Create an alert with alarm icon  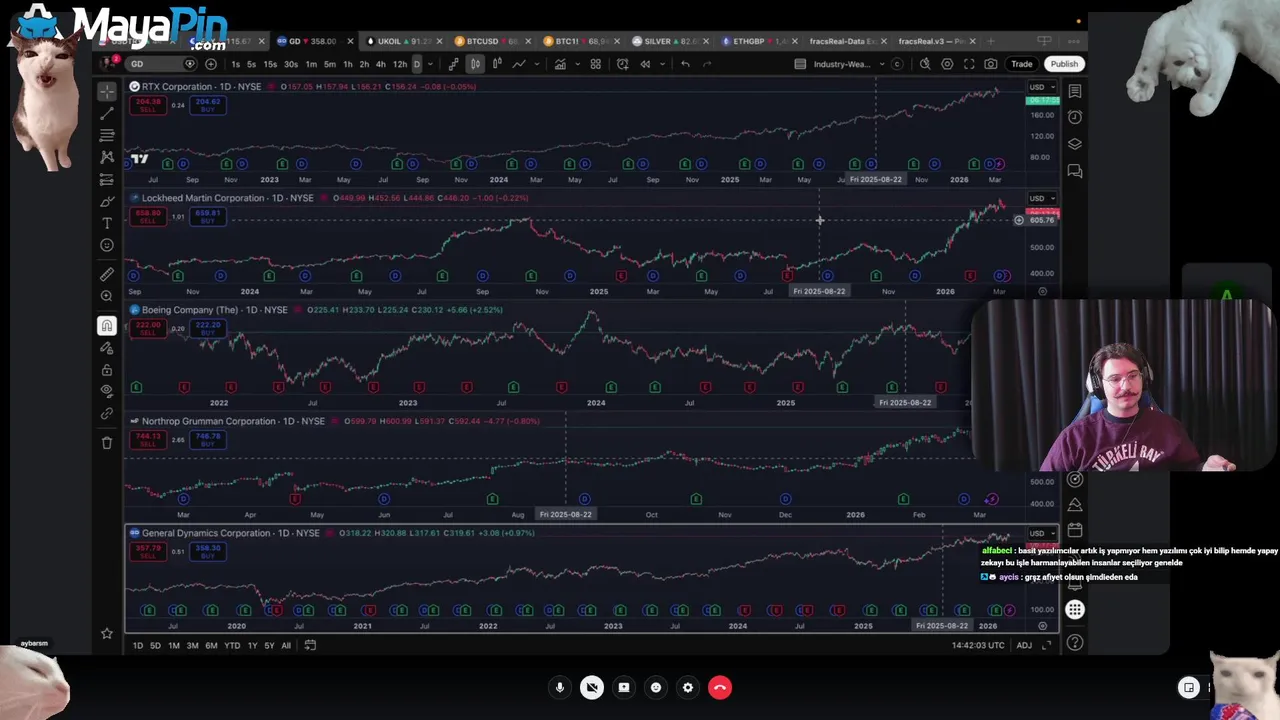(x=622, y=64)
